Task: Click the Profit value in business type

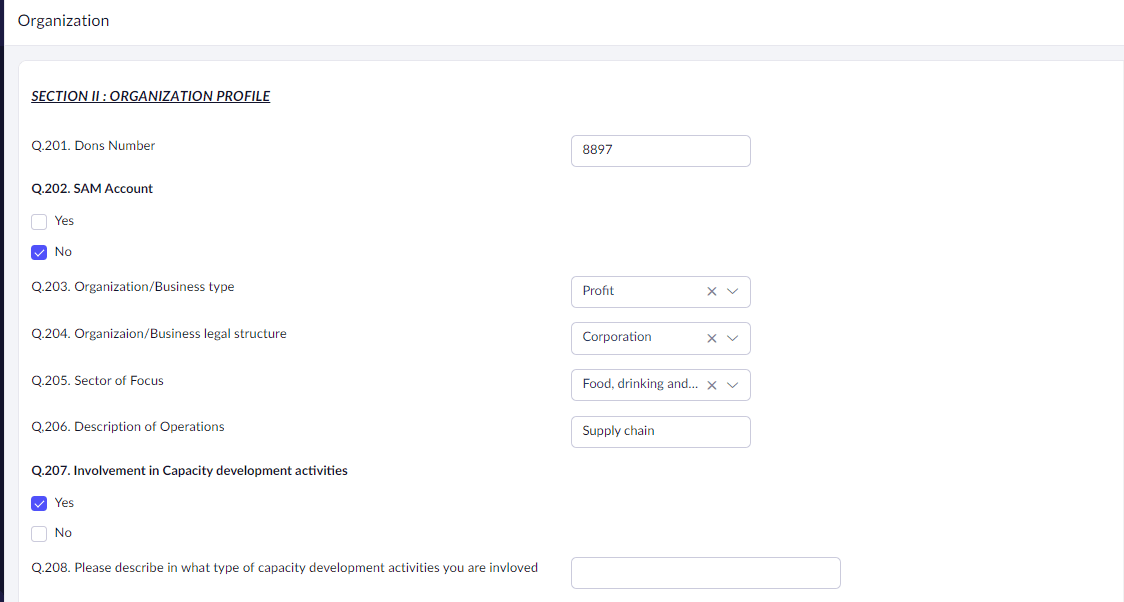Action: coord(599,291)
